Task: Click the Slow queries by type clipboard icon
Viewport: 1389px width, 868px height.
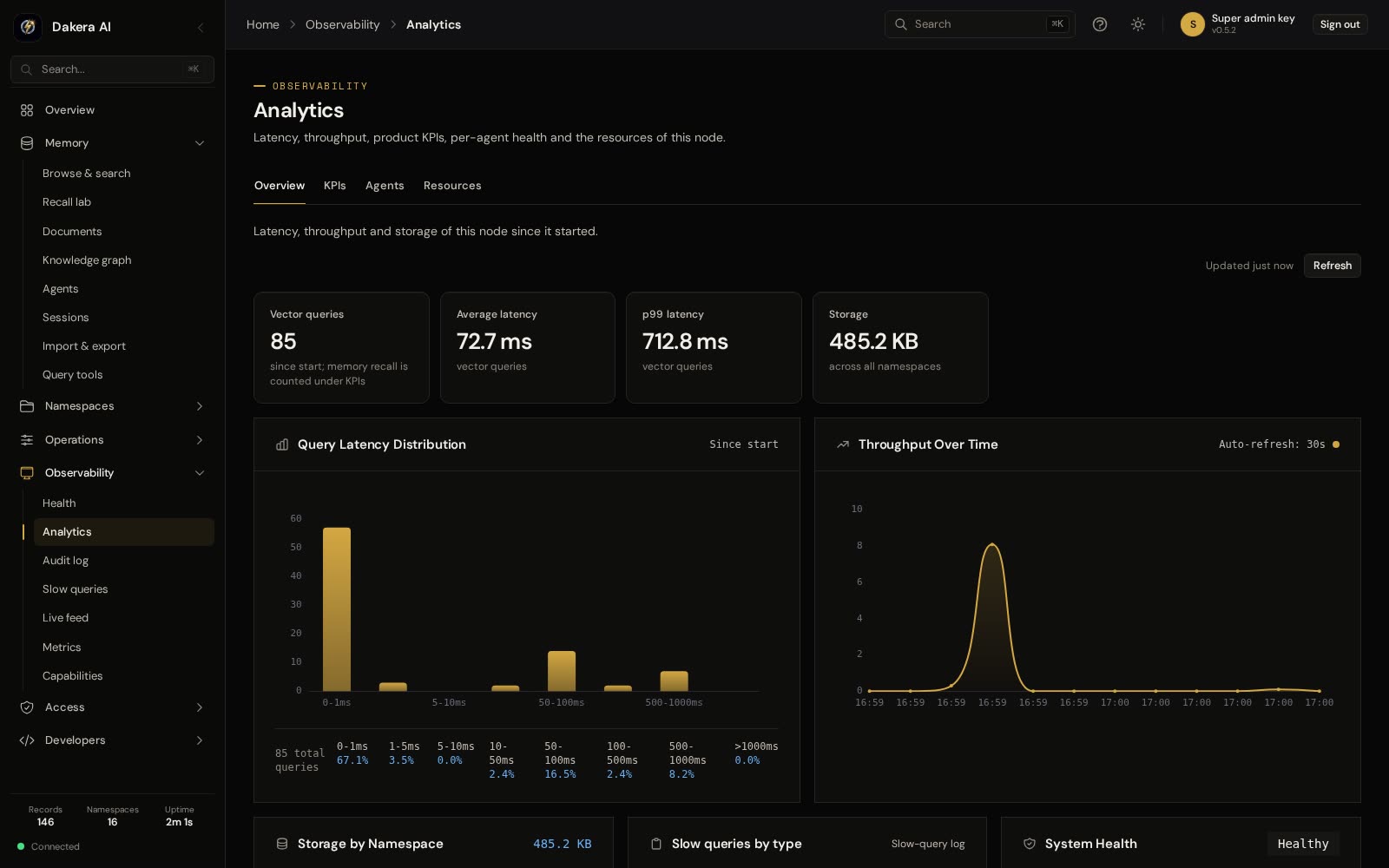Action: point(656,844)
